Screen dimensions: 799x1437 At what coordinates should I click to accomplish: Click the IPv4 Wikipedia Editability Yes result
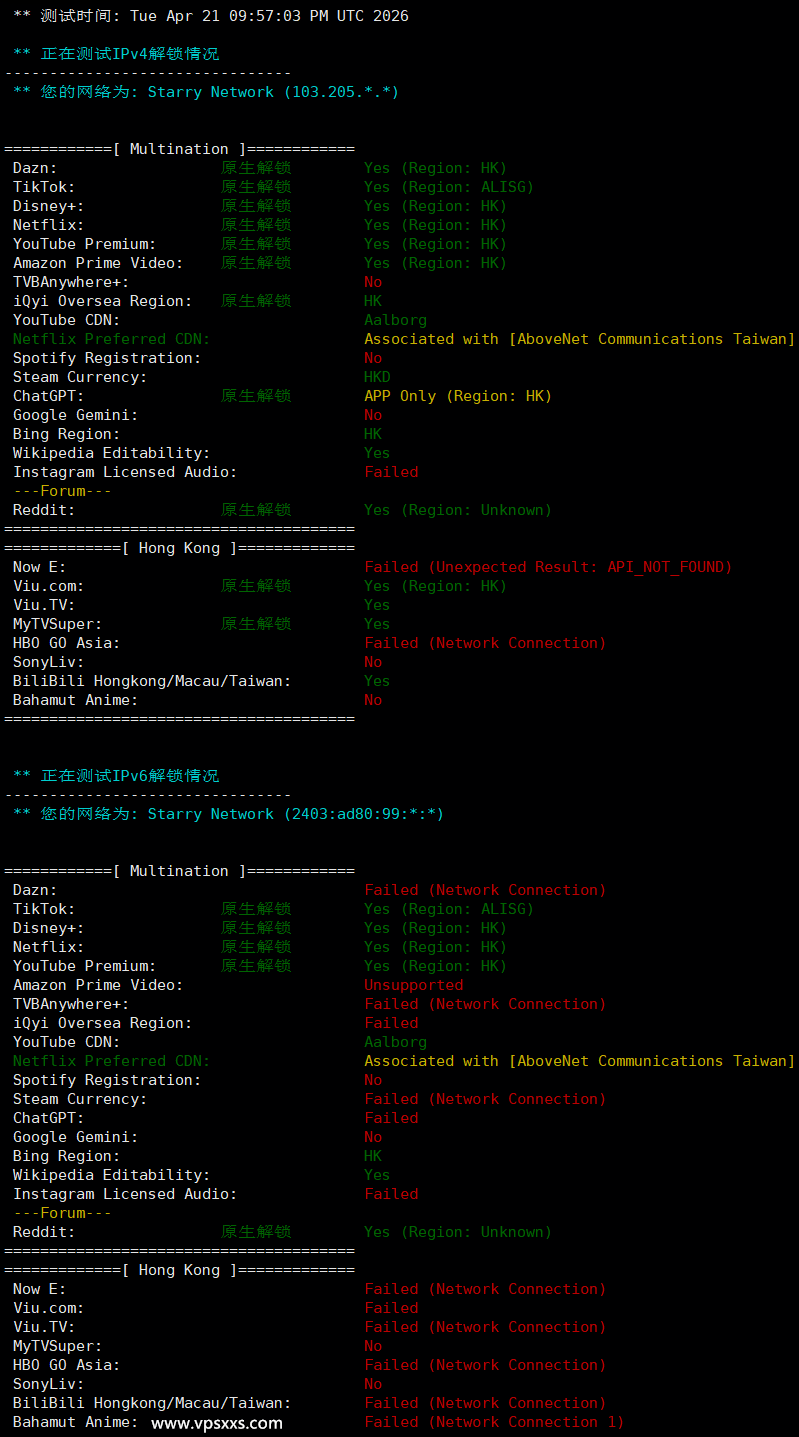[x=377, y=453]
